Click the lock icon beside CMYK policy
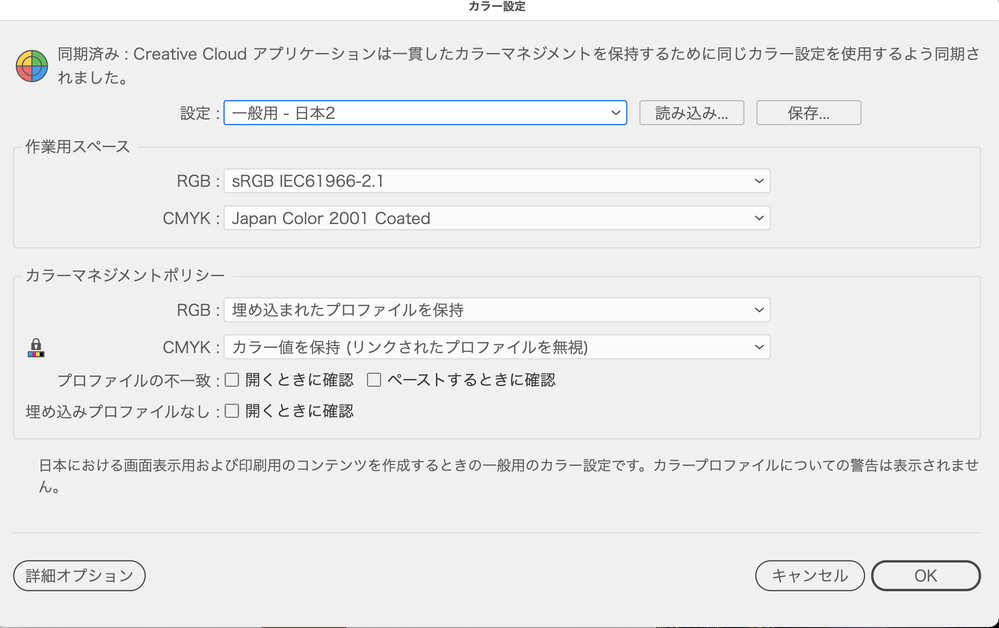Image resolution: width=999 pixels, height=628 pixels. click(37, 346)
